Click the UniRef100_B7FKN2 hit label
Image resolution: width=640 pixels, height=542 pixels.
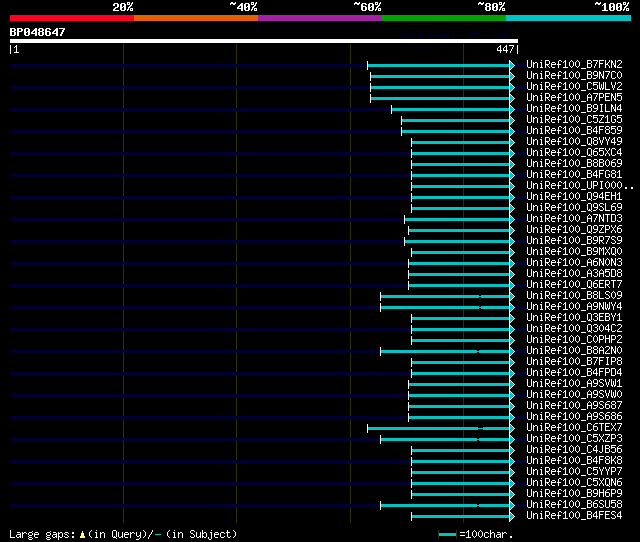click(574, 64)
